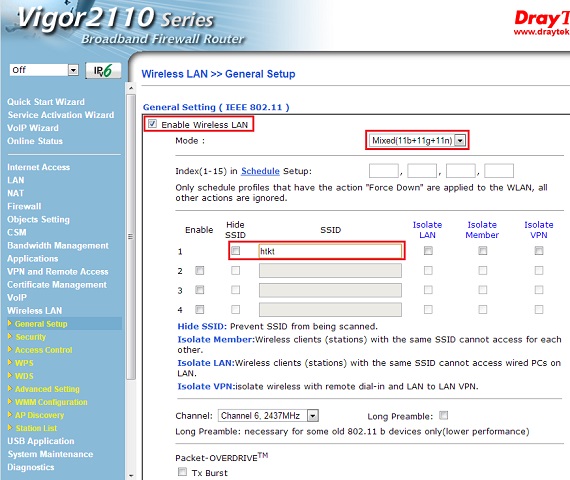Open System Maintenance menu
Image resolution: width=570 pixels, height=480 pixels.
click(x=51, y=454)
